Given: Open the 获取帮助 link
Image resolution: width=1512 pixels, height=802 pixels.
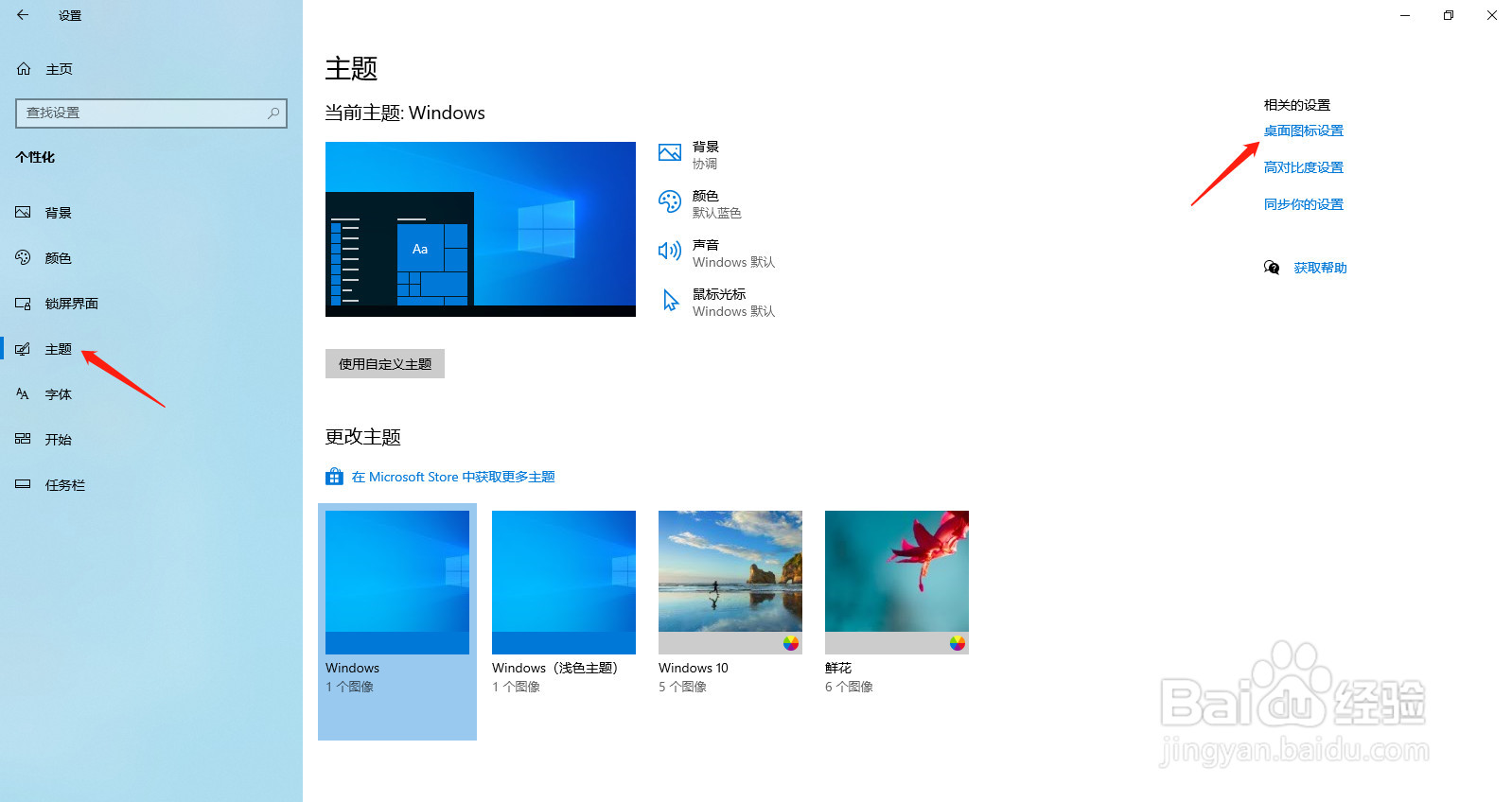Looking at the screenshot, I should (x=1321, y=268).
